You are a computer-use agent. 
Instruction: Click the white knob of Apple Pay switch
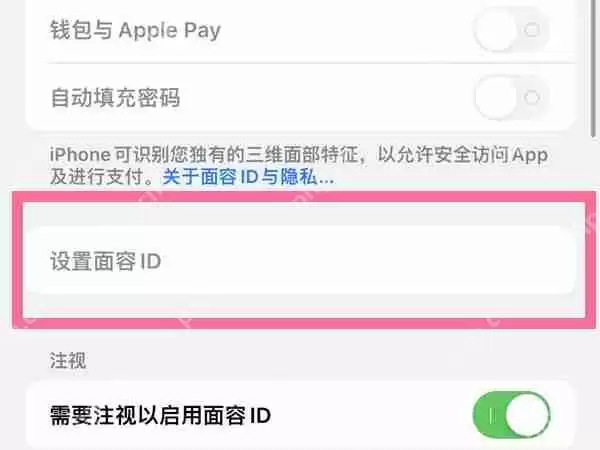[x=496, y=30]
